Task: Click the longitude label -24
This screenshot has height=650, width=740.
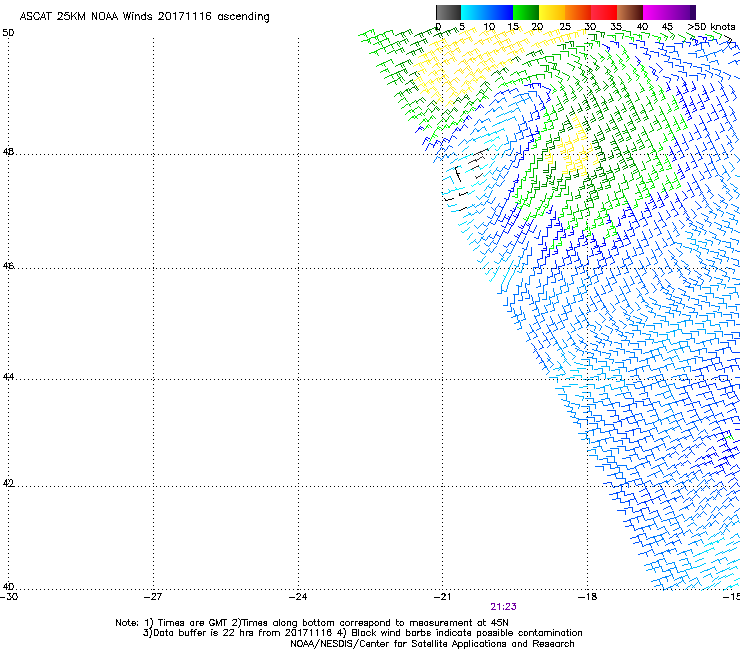Action: click(x=298, y=596)
